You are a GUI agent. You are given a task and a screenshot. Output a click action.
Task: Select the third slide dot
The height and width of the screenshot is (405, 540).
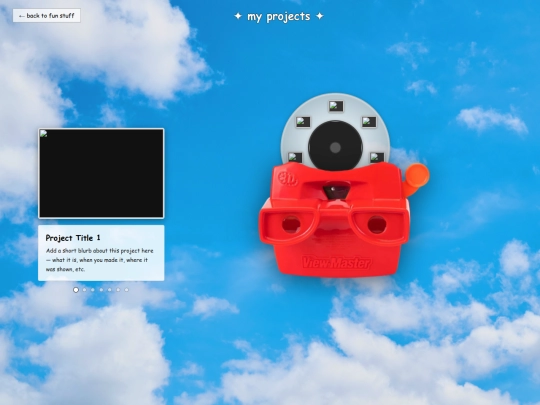93,290
